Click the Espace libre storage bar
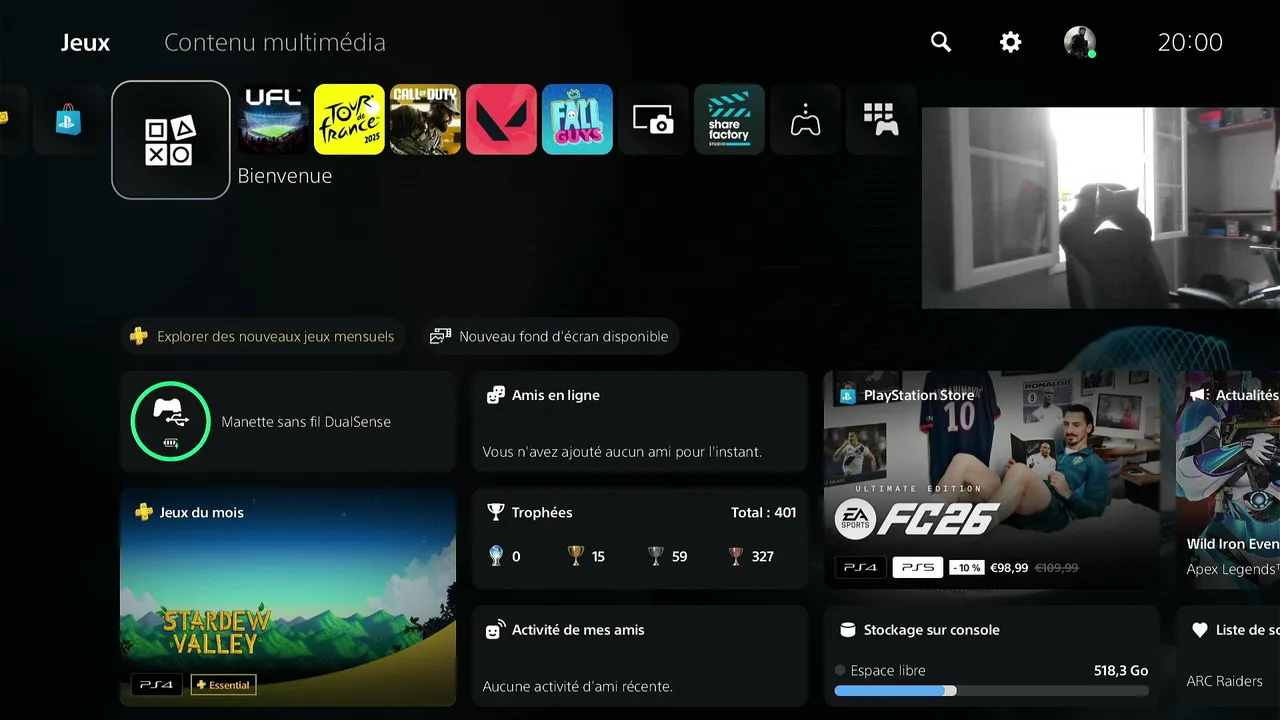 point(992,690)
